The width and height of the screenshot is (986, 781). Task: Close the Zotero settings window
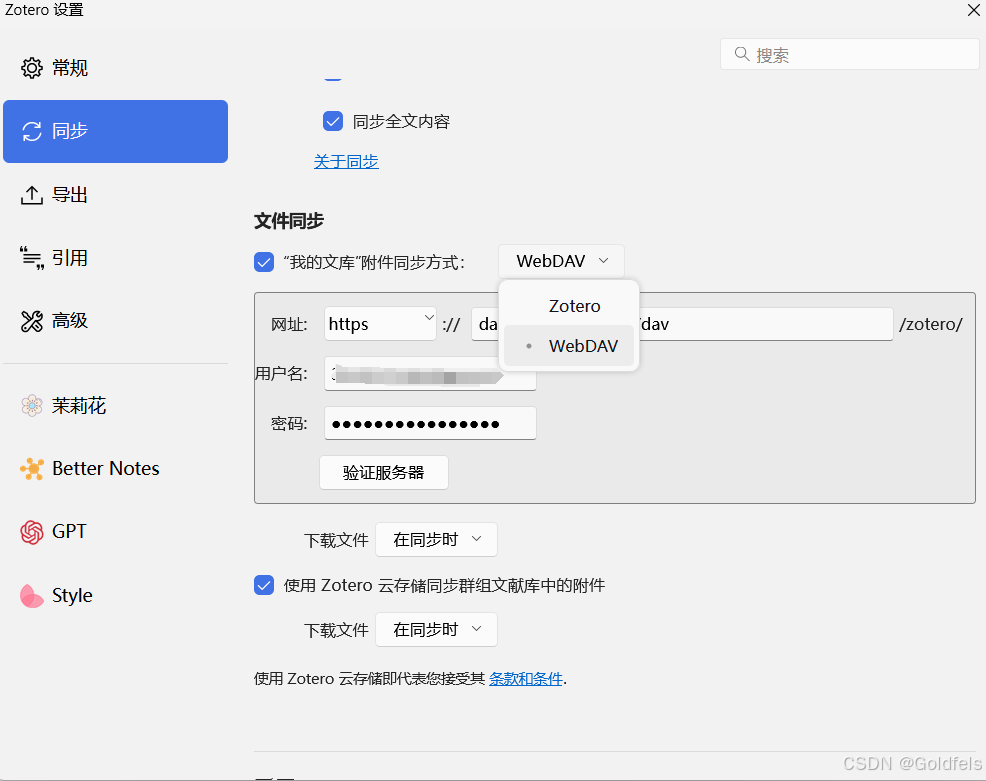973,10
